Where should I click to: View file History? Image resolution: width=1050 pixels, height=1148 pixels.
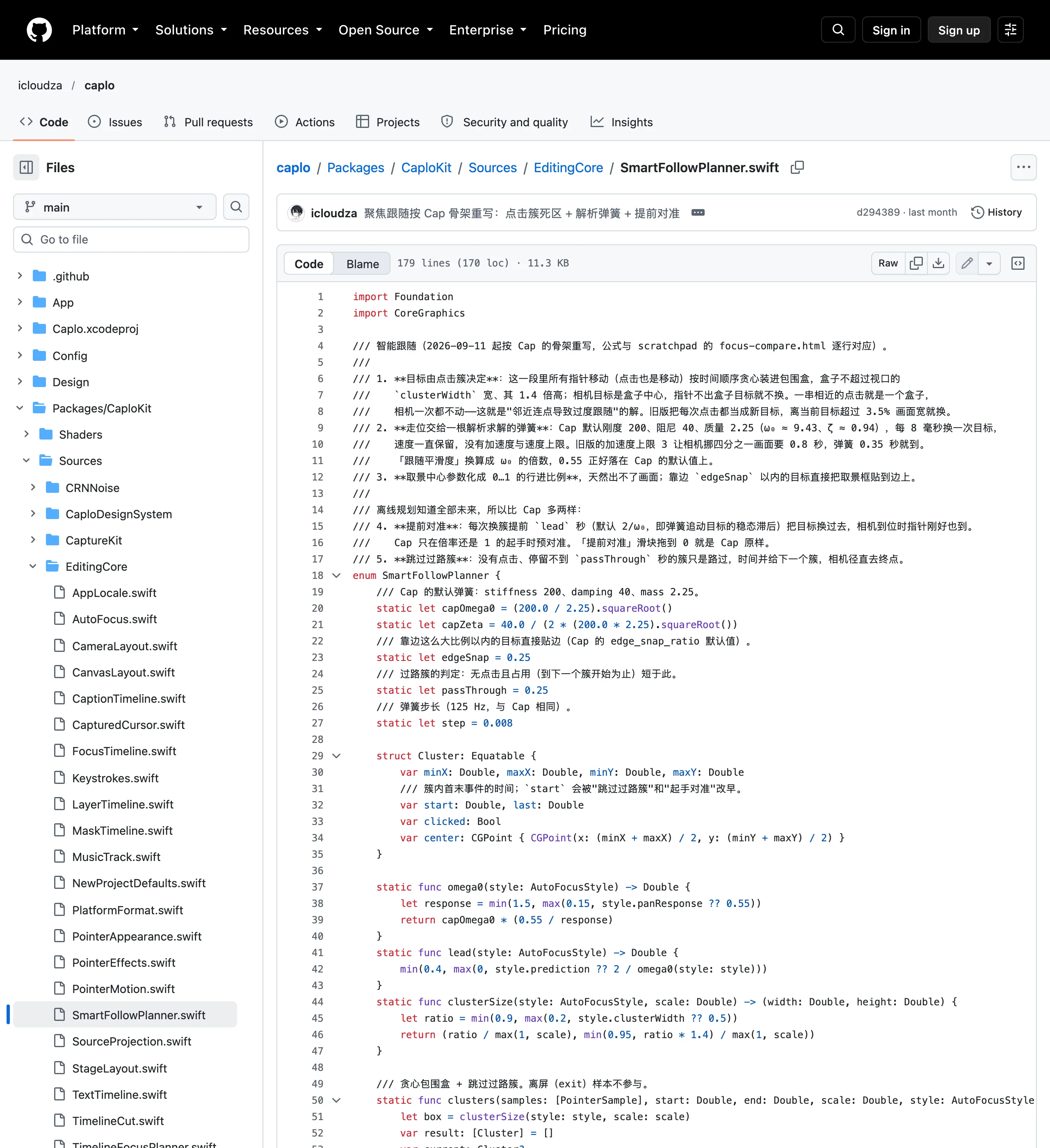coord(996,212)
